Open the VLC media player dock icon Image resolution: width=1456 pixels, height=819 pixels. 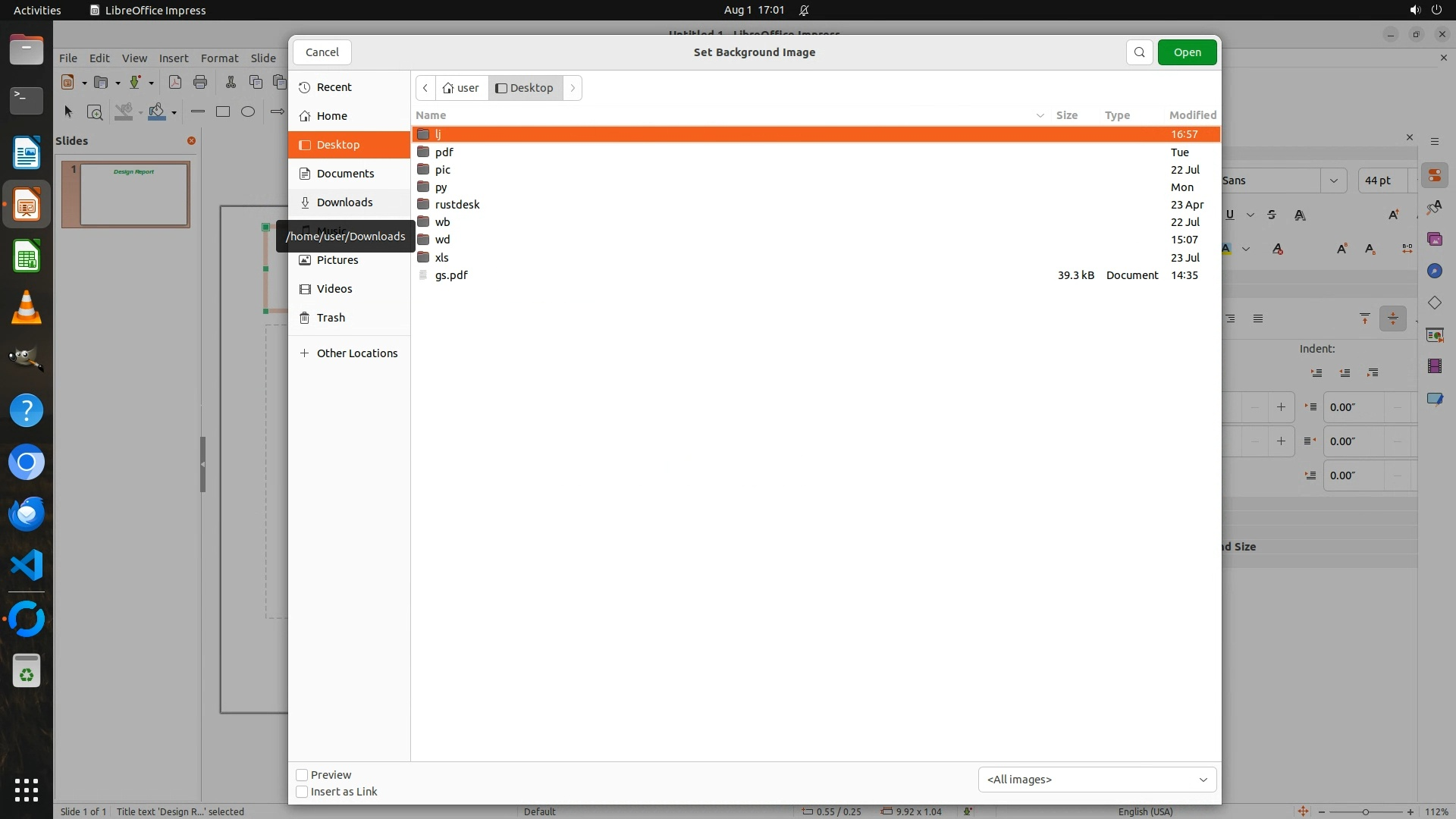[27, 308]
